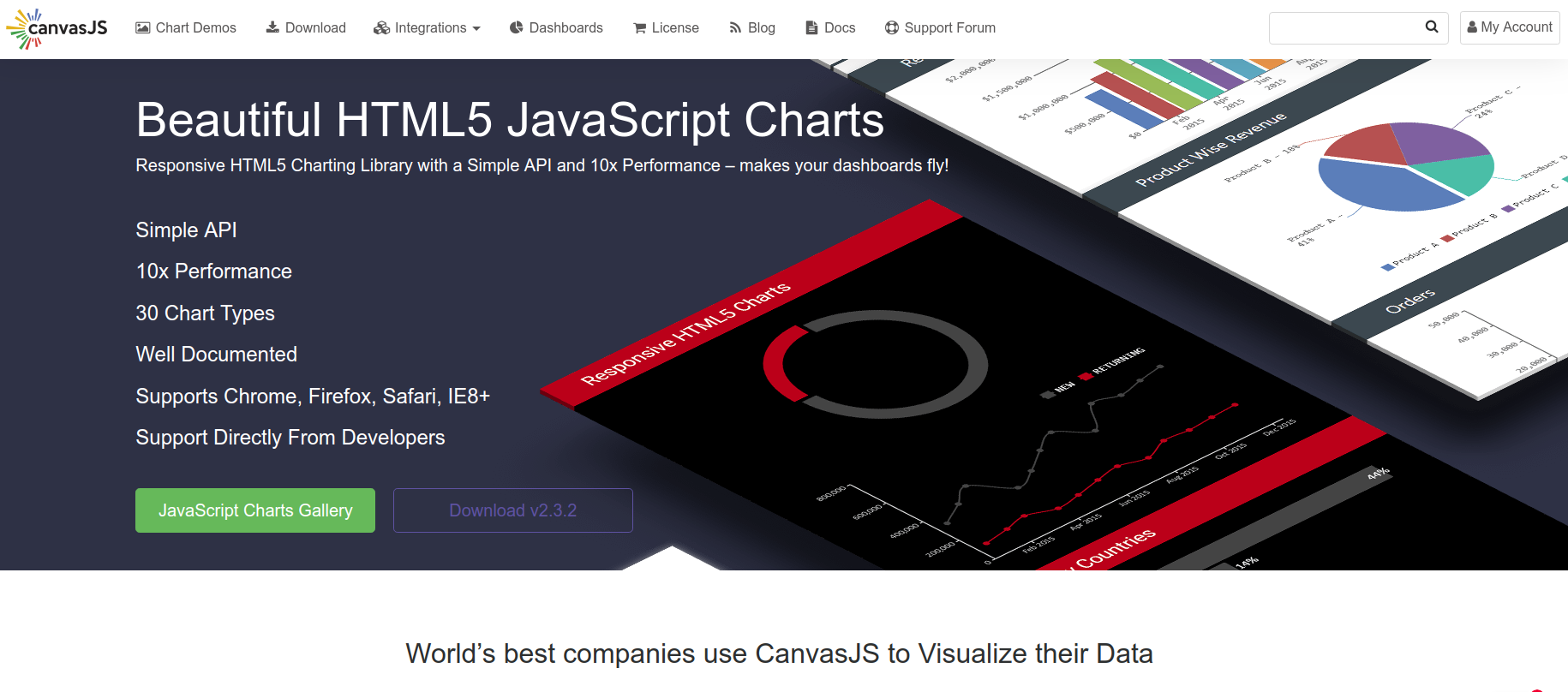Screen dimensions: 1568x692
Task: Click the Dashboards pie chart icon
Action: click(516, 27)
